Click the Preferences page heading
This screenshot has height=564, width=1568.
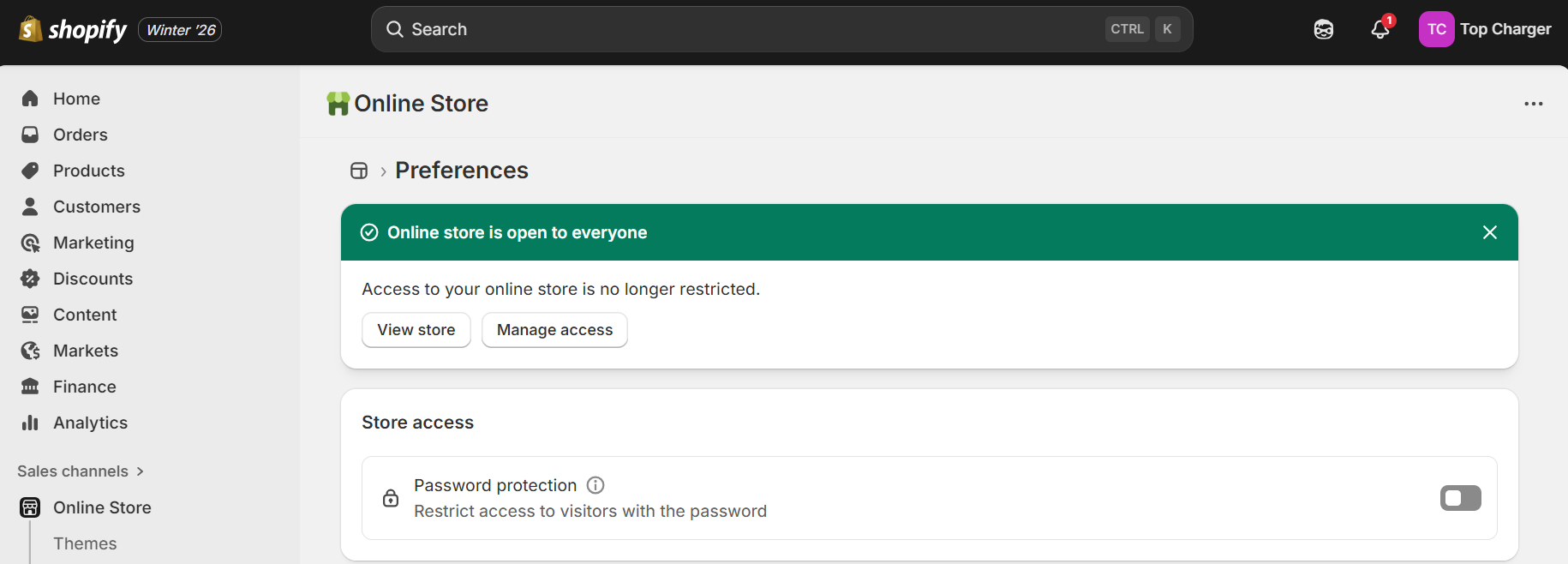[x=462, y=171]
